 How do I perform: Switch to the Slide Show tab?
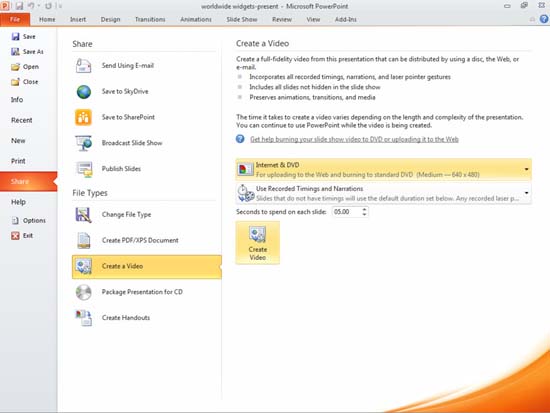click(242, 19)
